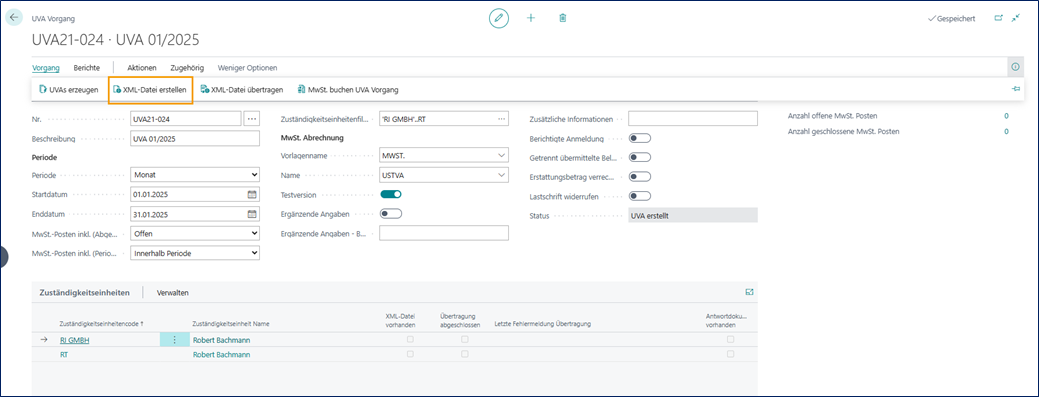Open the Berichte menu
The image size is (1039, 397).
click(87, 68)
